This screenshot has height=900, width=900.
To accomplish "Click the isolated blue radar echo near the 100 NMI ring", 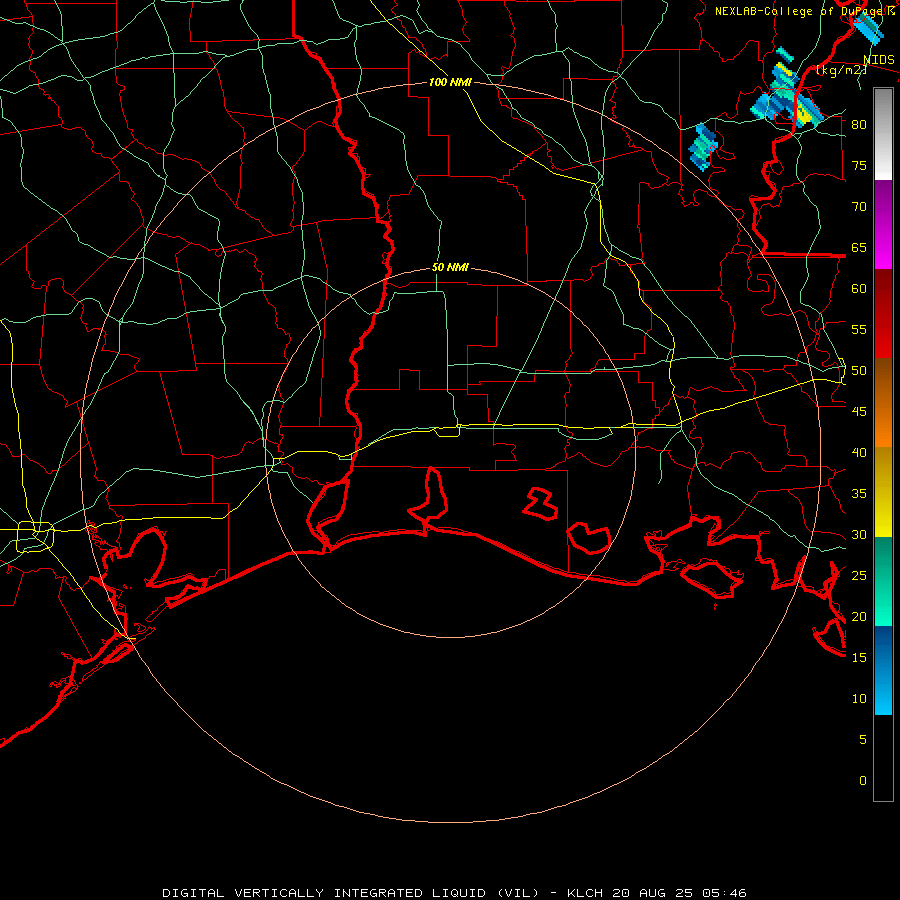I will (x=703, y=146).
